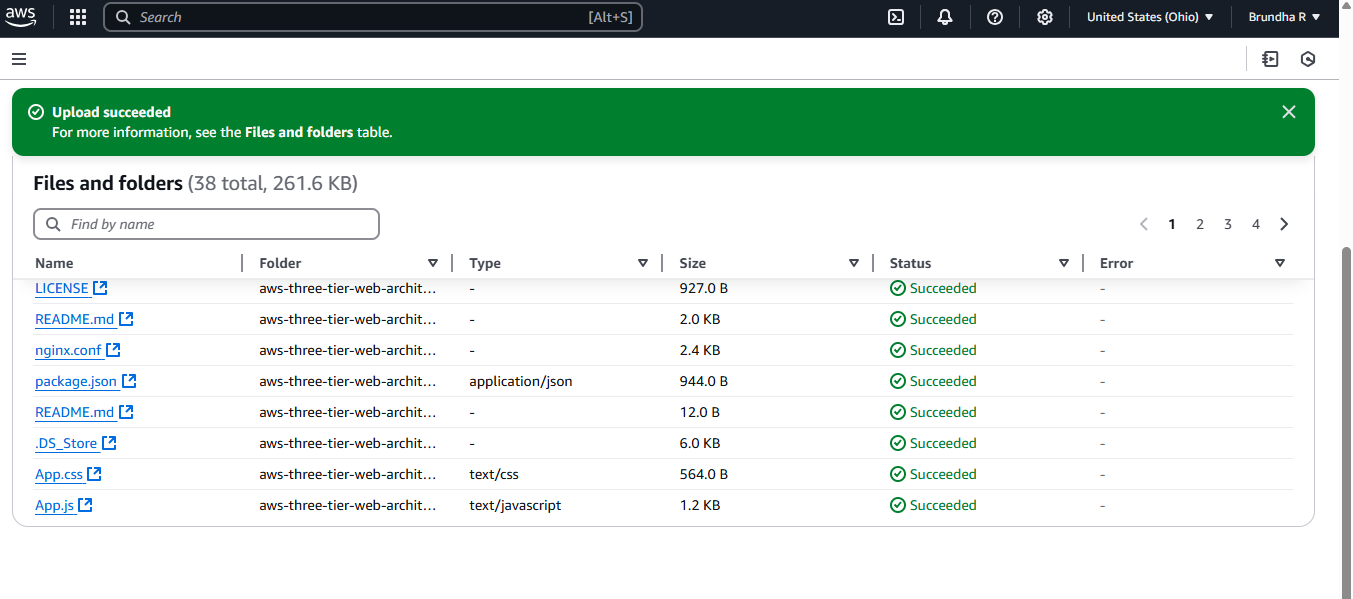Go to page 2 of the table

click(1200, 224)
